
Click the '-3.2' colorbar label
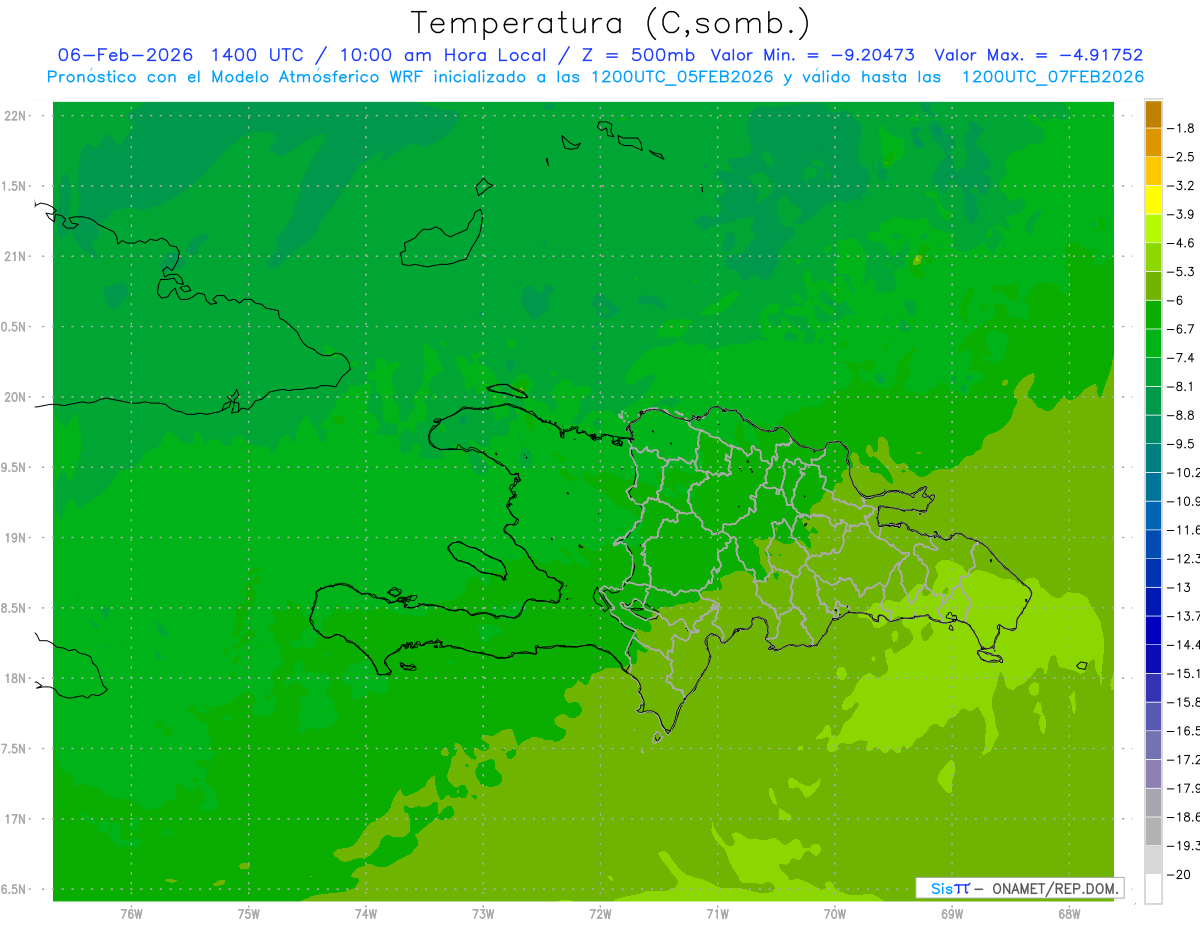(1181, 185)
